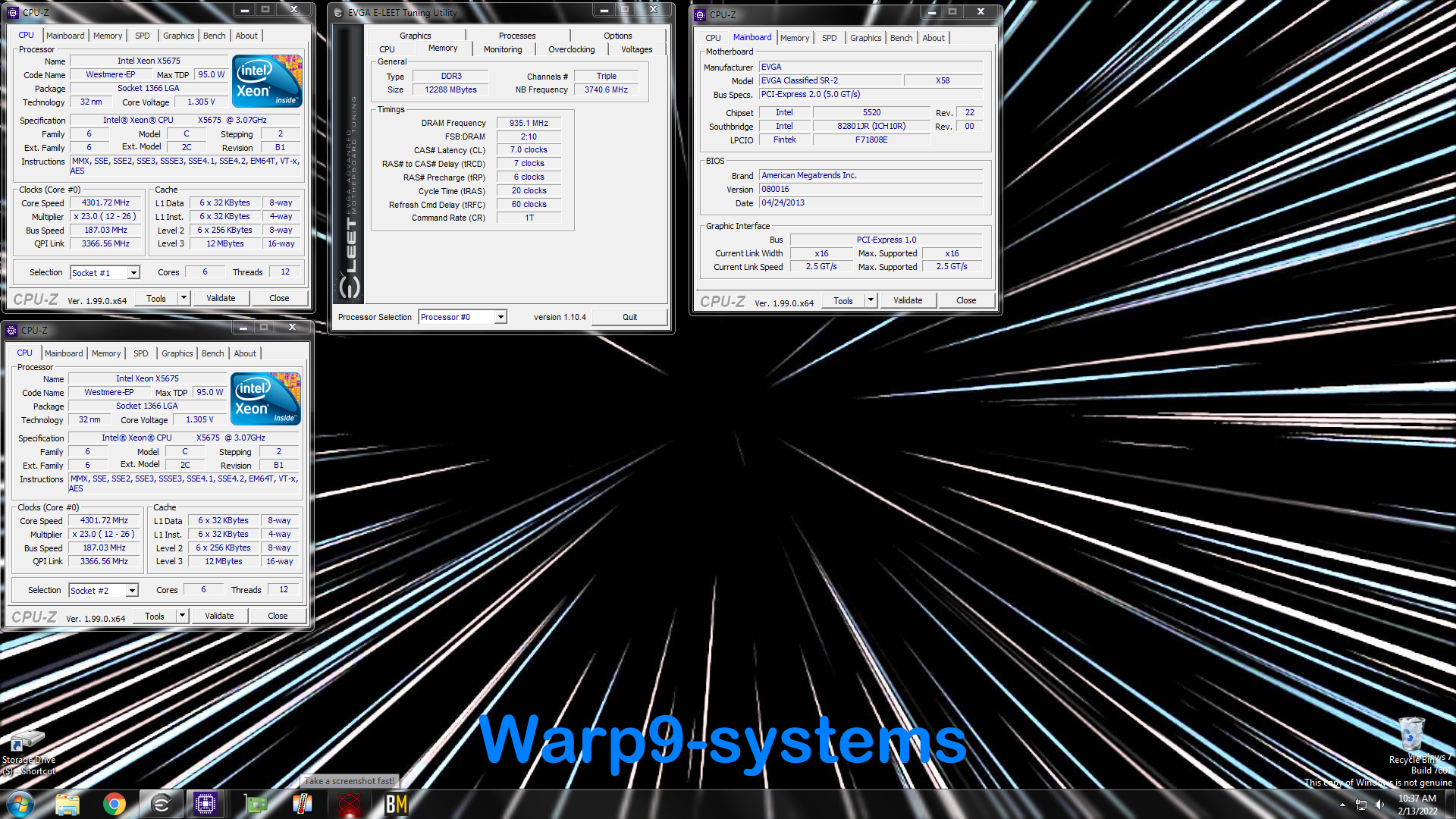Click CPU-Z title icon in Mainboard window

point(700,14)
